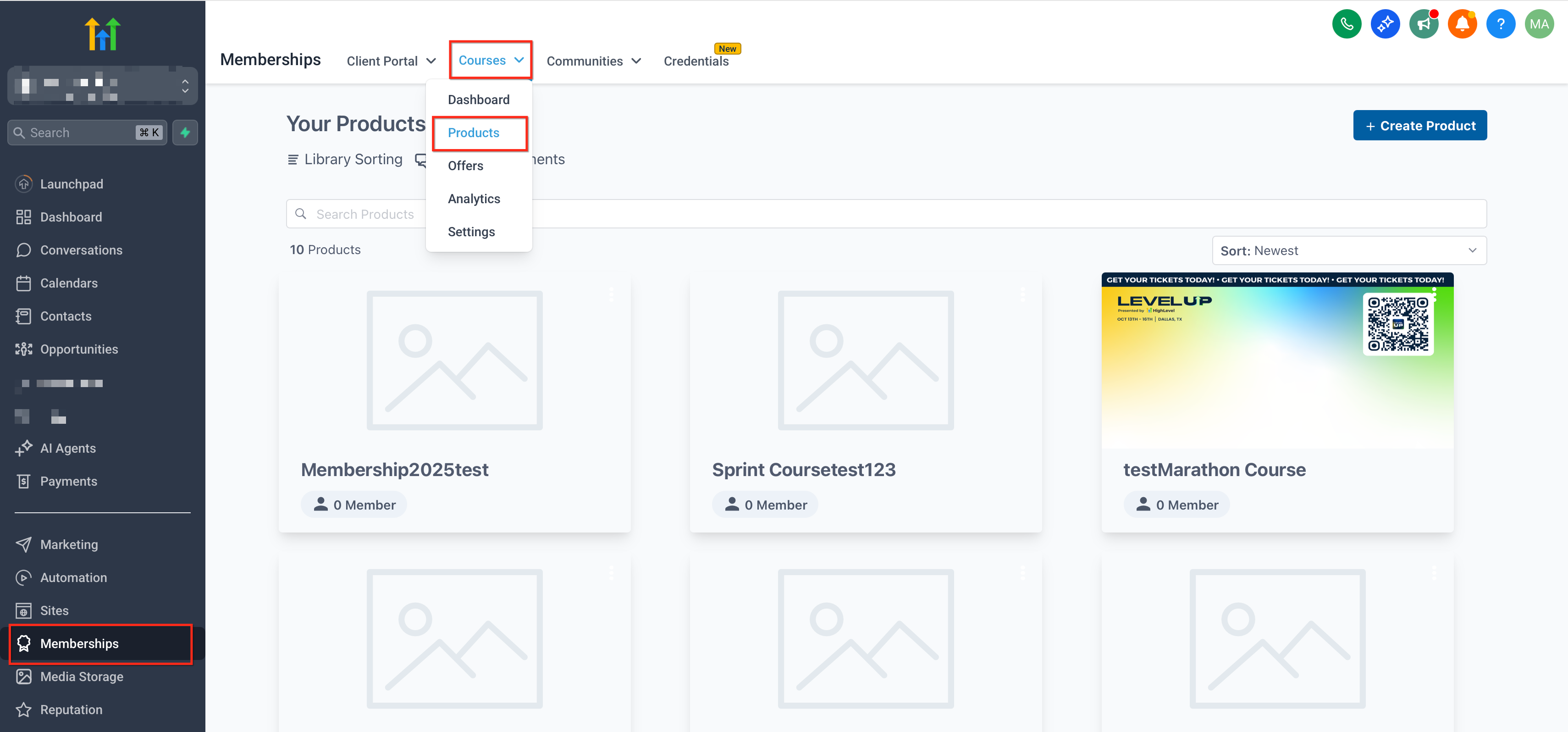Click the Create Product button
The width and height of the screenshot is (1568, 732).
pyautogui.click(x=1419, y=126)
